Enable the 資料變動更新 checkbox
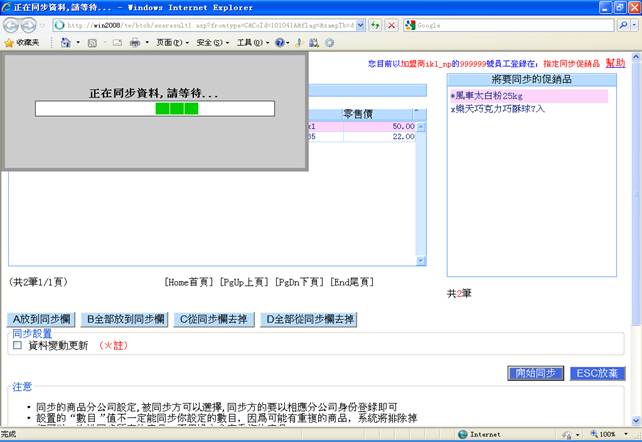Viewport: 642px width, 442px height. tap(17, 345)
